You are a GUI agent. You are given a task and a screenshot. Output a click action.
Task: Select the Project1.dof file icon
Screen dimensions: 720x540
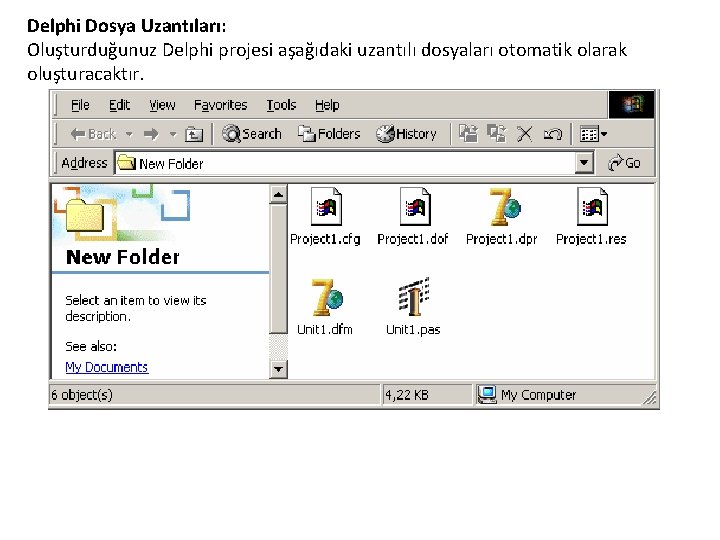coord(415,207)
